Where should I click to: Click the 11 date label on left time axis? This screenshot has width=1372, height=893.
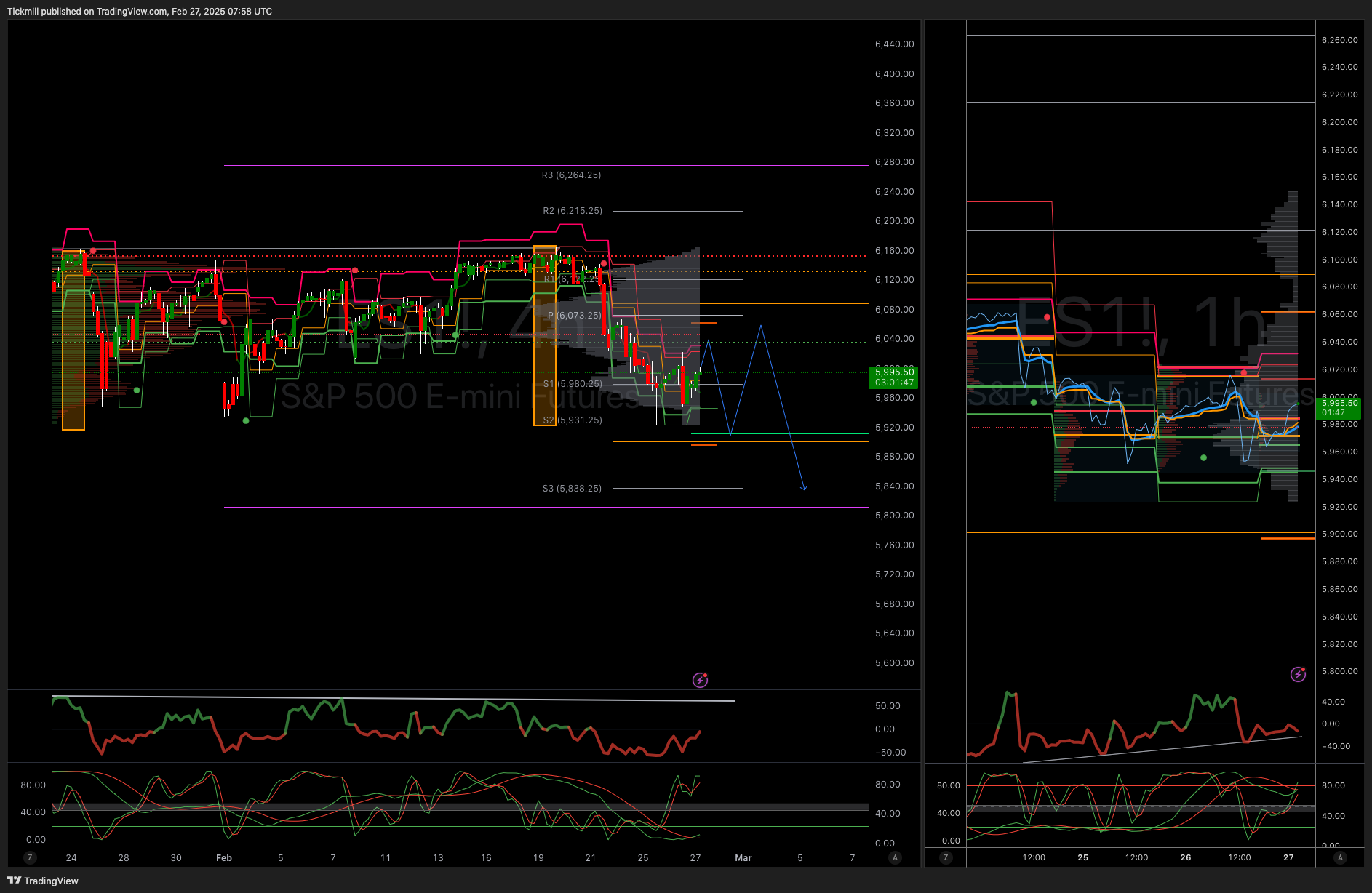386,858
